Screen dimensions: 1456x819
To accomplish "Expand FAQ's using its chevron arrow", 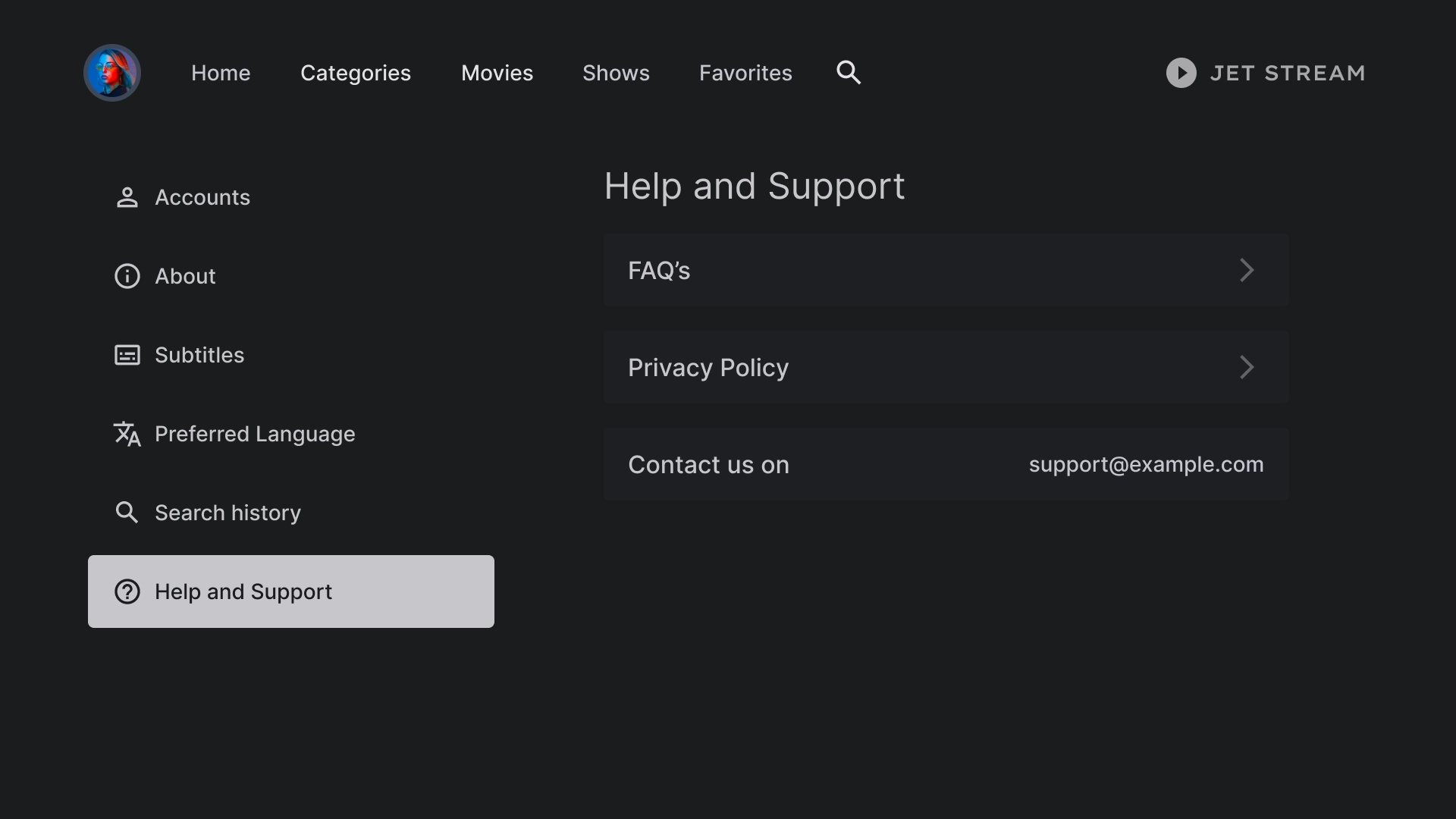I will click(x=1247, y=270).
